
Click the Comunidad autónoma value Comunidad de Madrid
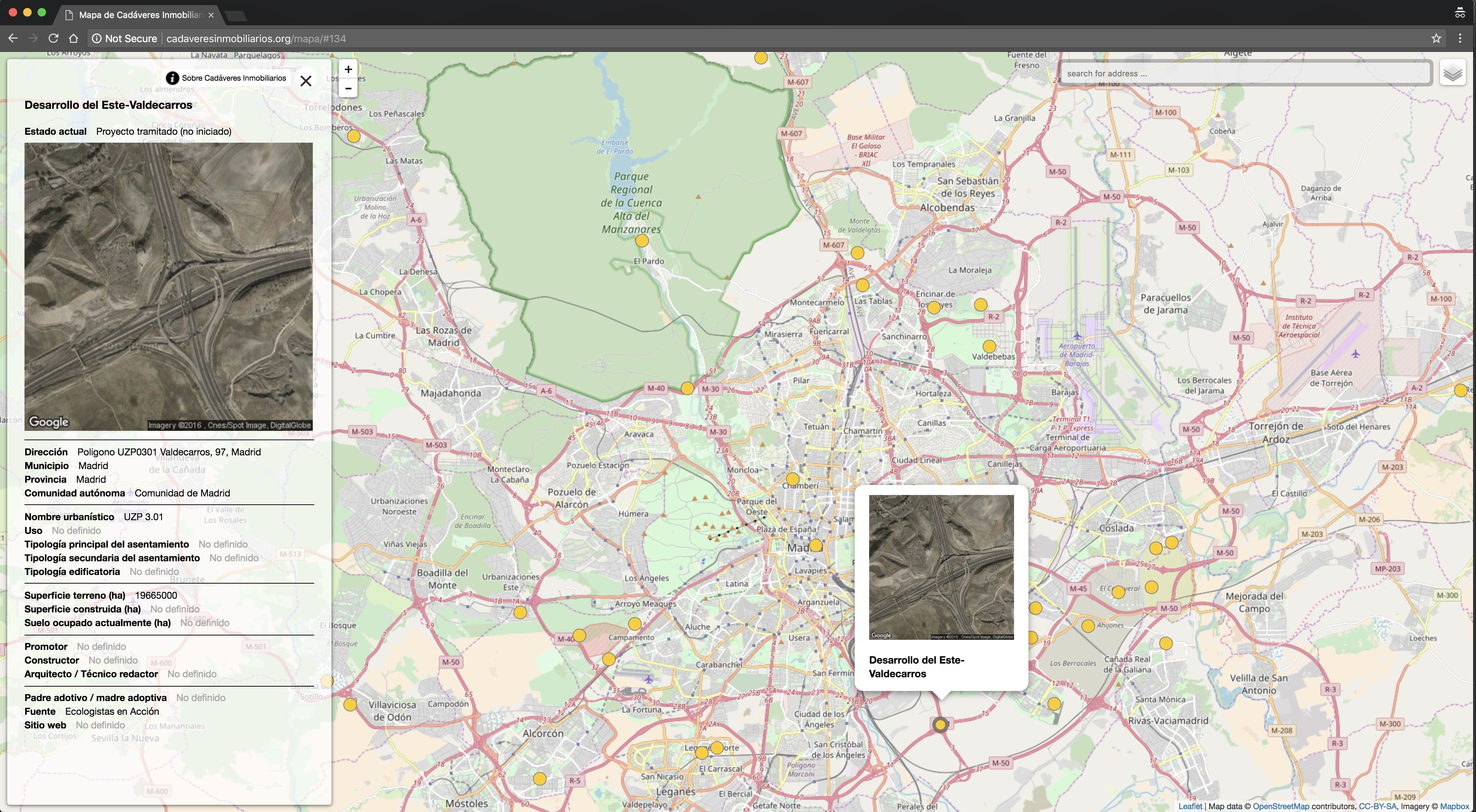[x=182, y=493]
